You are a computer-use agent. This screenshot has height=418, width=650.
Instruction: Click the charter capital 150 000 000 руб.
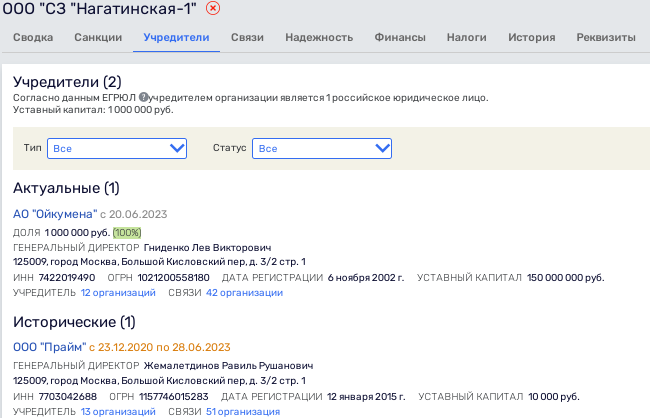(565, 277)
